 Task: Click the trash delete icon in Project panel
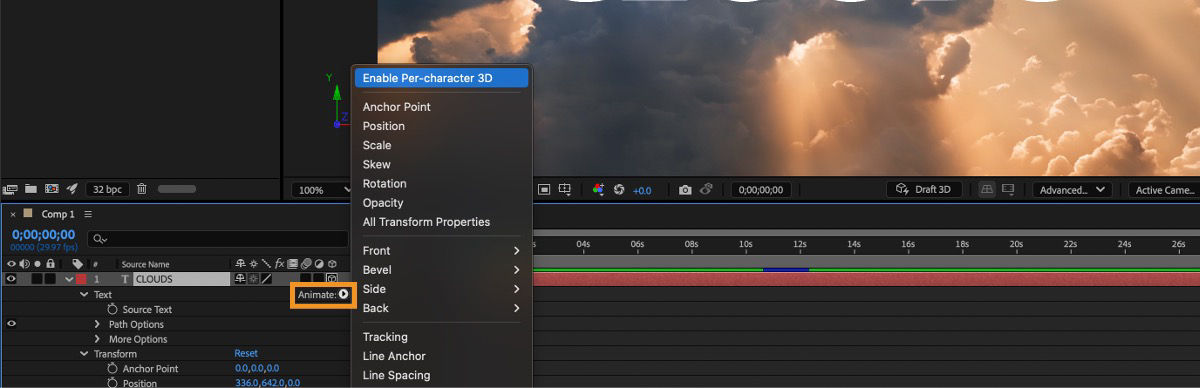coord(142,189)
